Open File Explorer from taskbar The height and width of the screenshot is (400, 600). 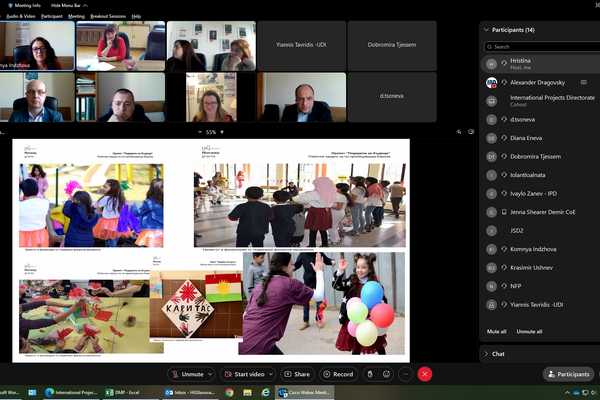[247, 392]
